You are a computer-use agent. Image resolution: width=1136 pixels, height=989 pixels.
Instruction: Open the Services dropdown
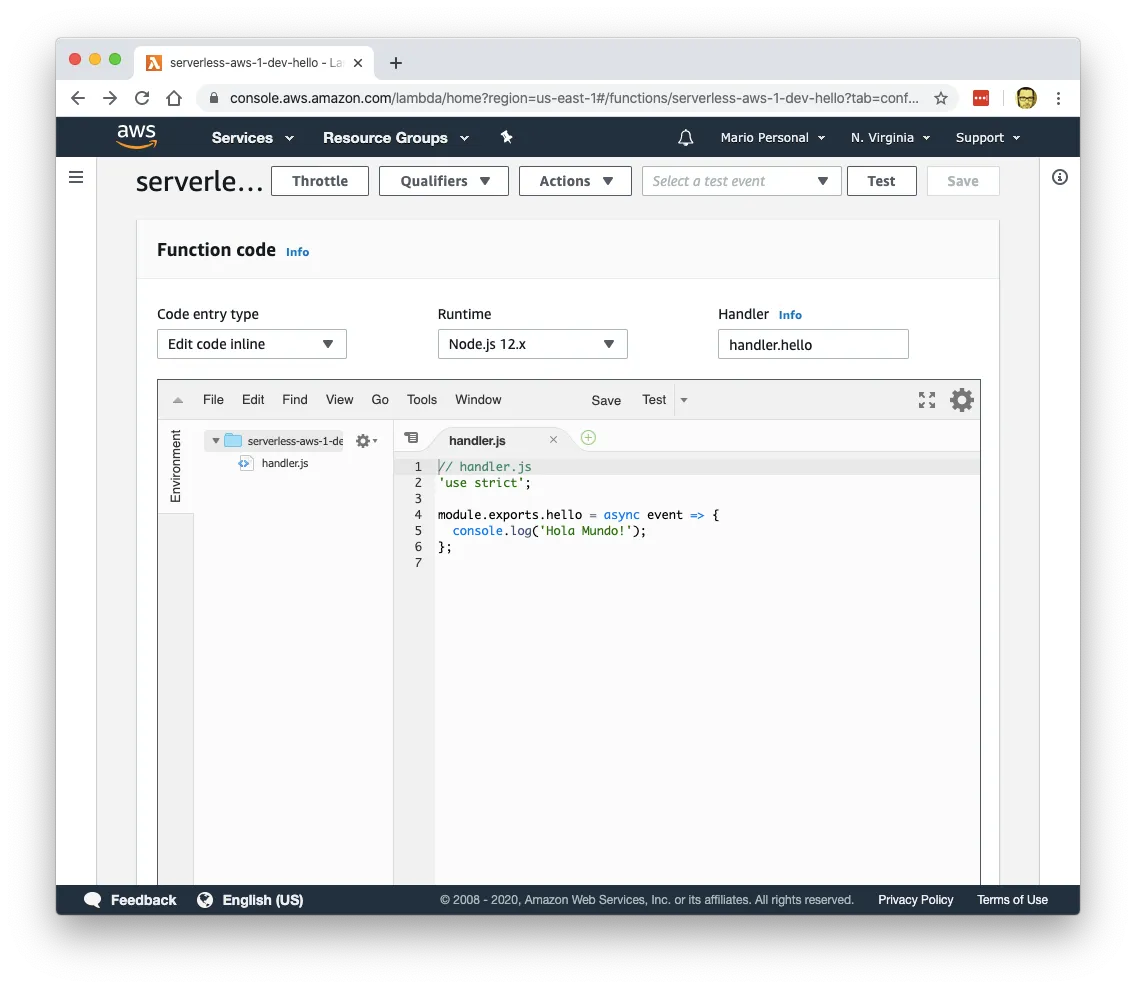click(252, 138)
